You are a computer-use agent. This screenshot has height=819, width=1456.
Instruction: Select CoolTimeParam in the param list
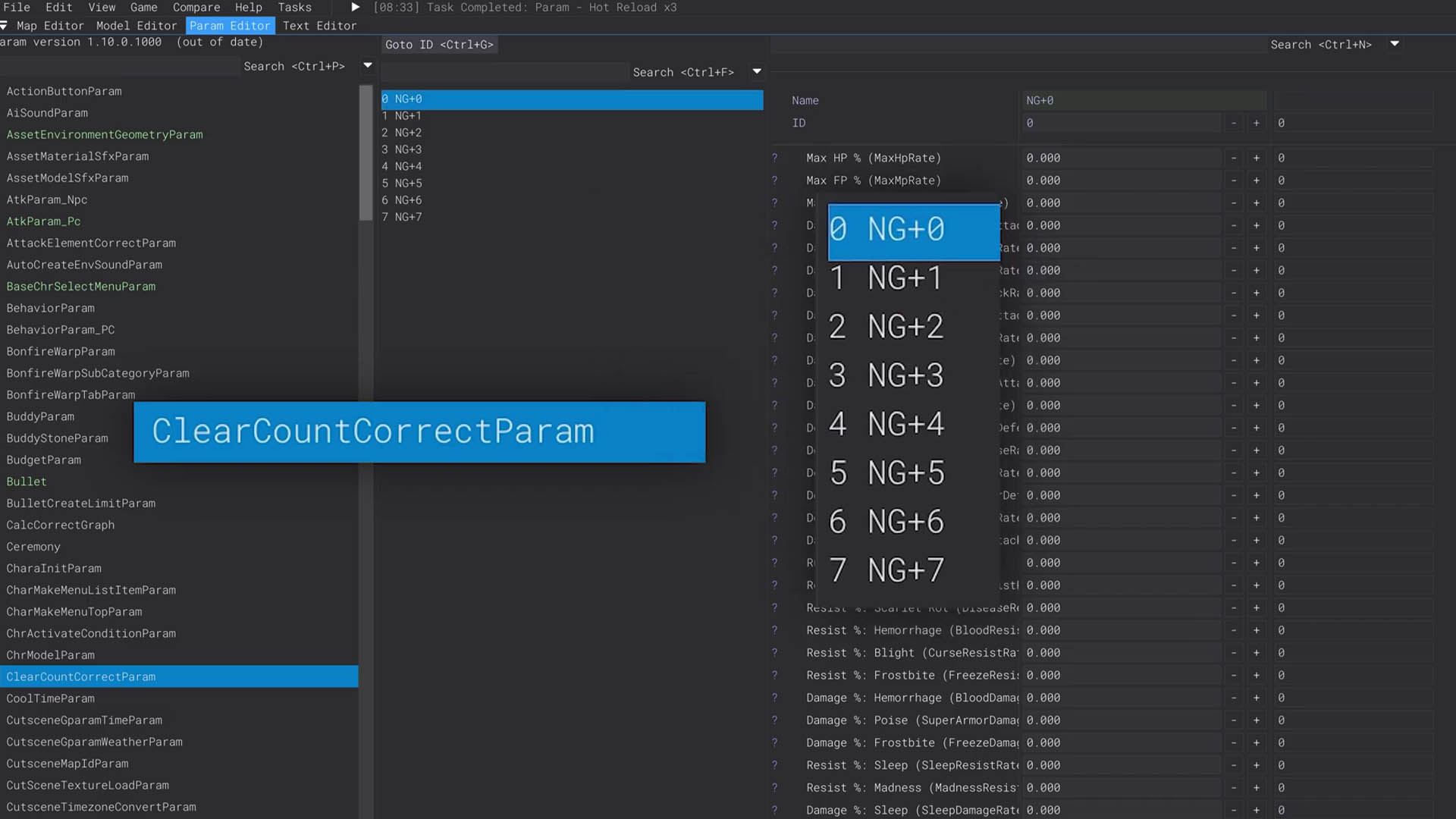(x=51, y=698)
